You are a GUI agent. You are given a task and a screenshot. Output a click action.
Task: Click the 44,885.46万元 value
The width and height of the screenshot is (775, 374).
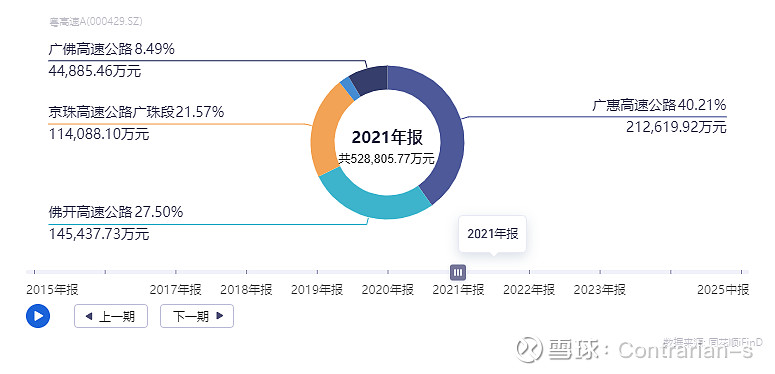coord(95,71)
